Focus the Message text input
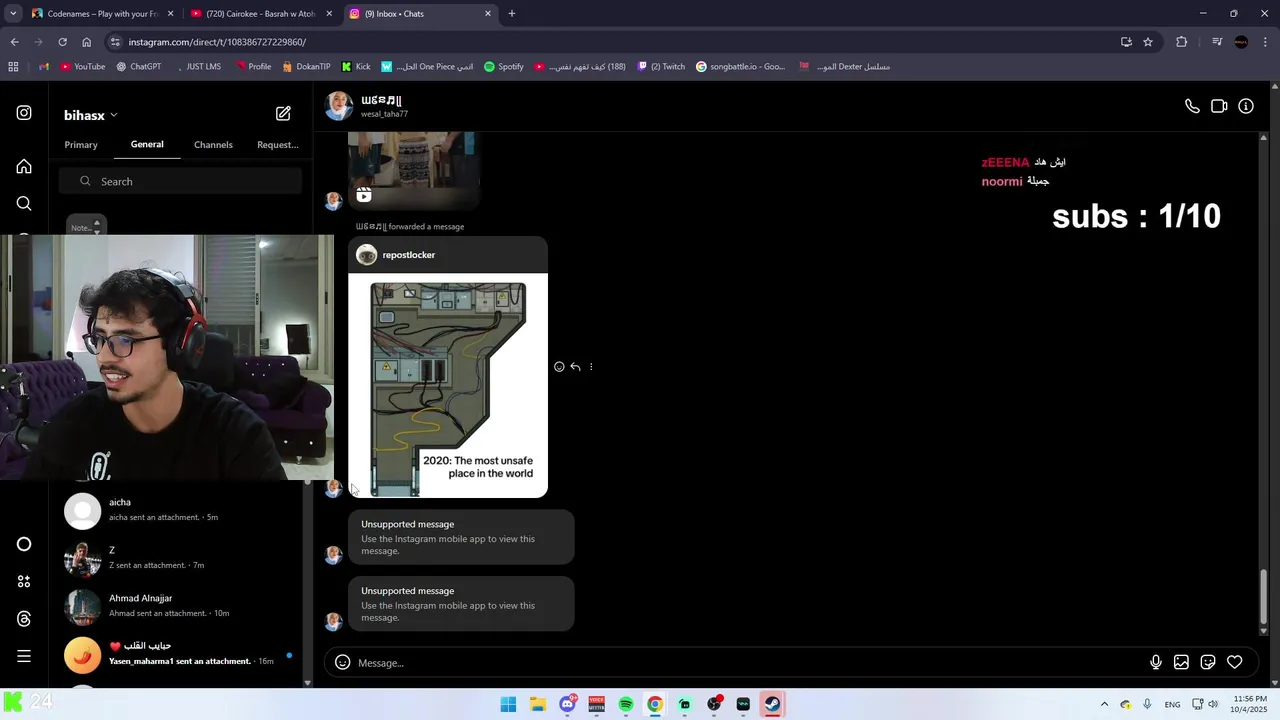This screenshot has width=1280, height=720. (750, 663)
